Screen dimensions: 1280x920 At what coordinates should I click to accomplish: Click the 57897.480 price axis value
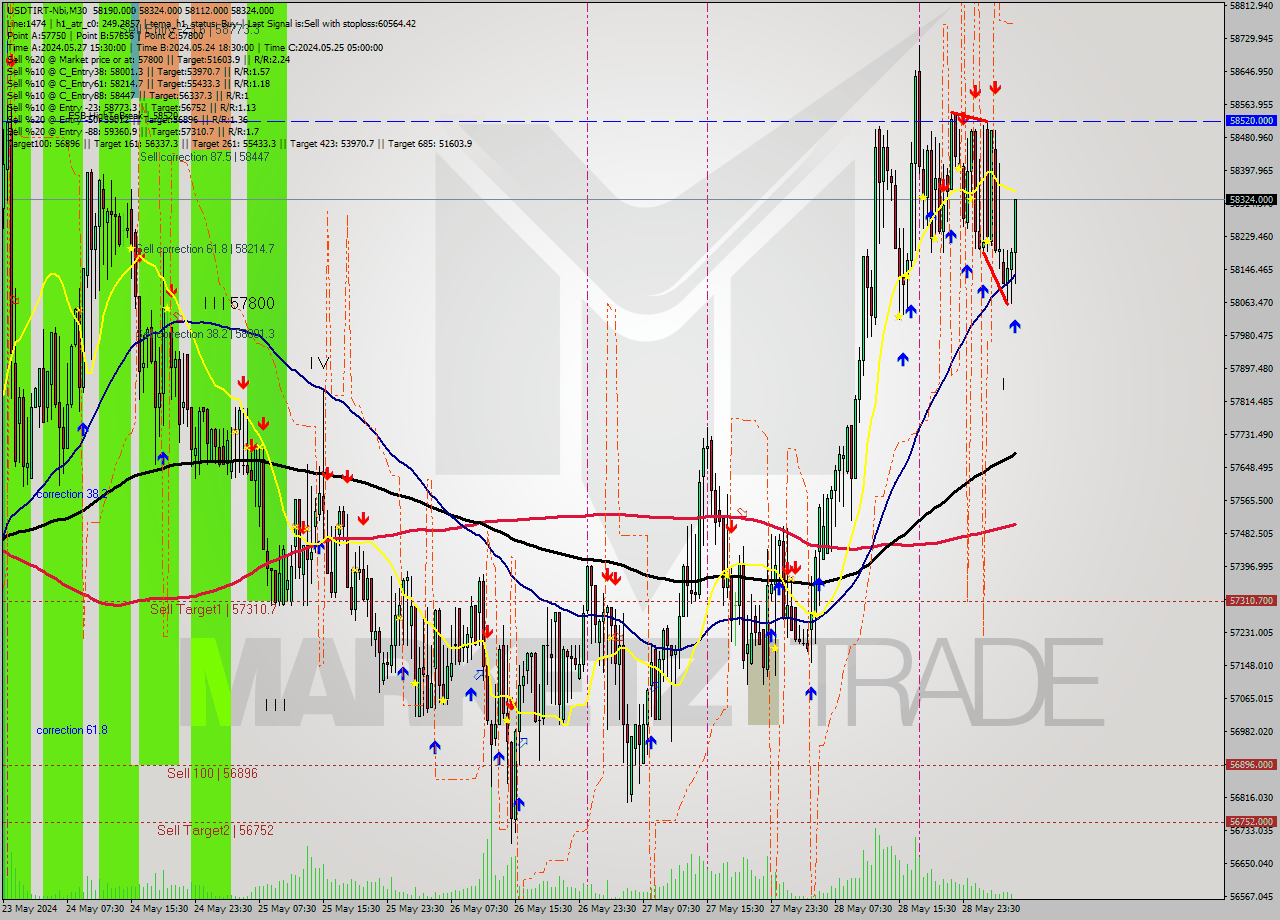click(x=1251, y=368)
